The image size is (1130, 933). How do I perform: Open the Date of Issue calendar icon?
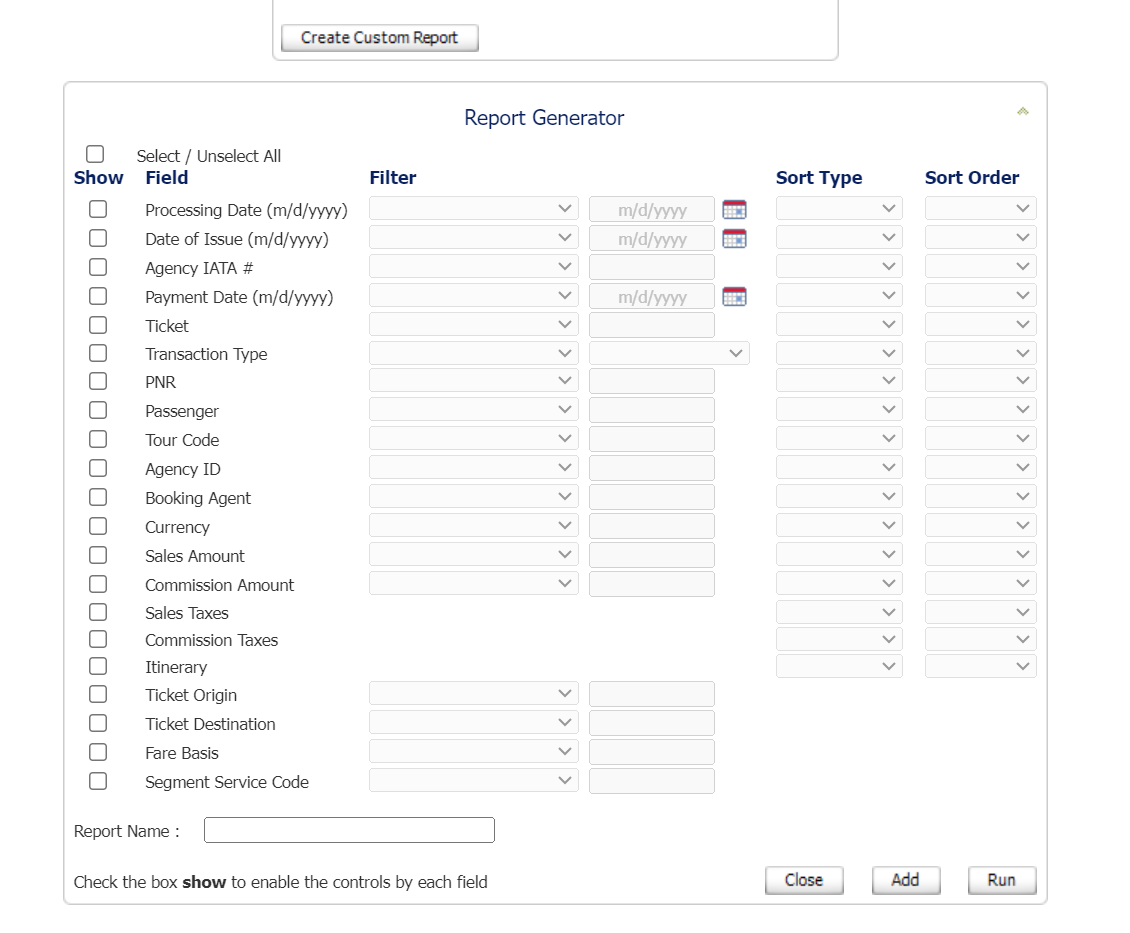click(734, 239)
